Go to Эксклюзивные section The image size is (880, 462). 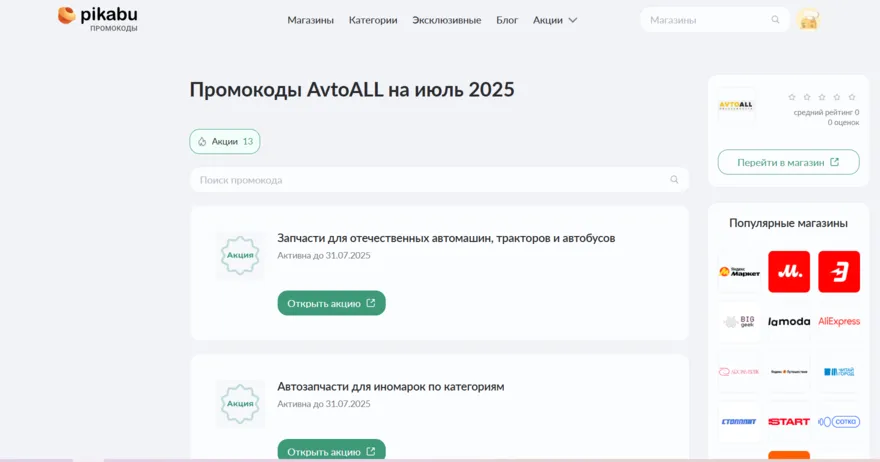(446, 20)
